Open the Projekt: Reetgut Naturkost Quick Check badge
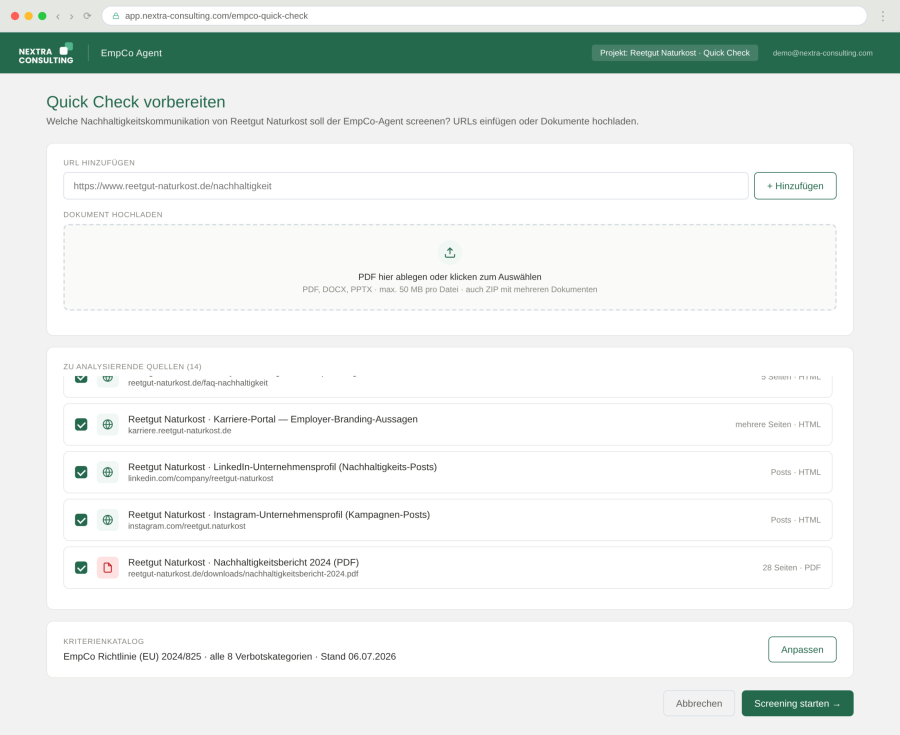900x735 pixels. pos(674,53)
